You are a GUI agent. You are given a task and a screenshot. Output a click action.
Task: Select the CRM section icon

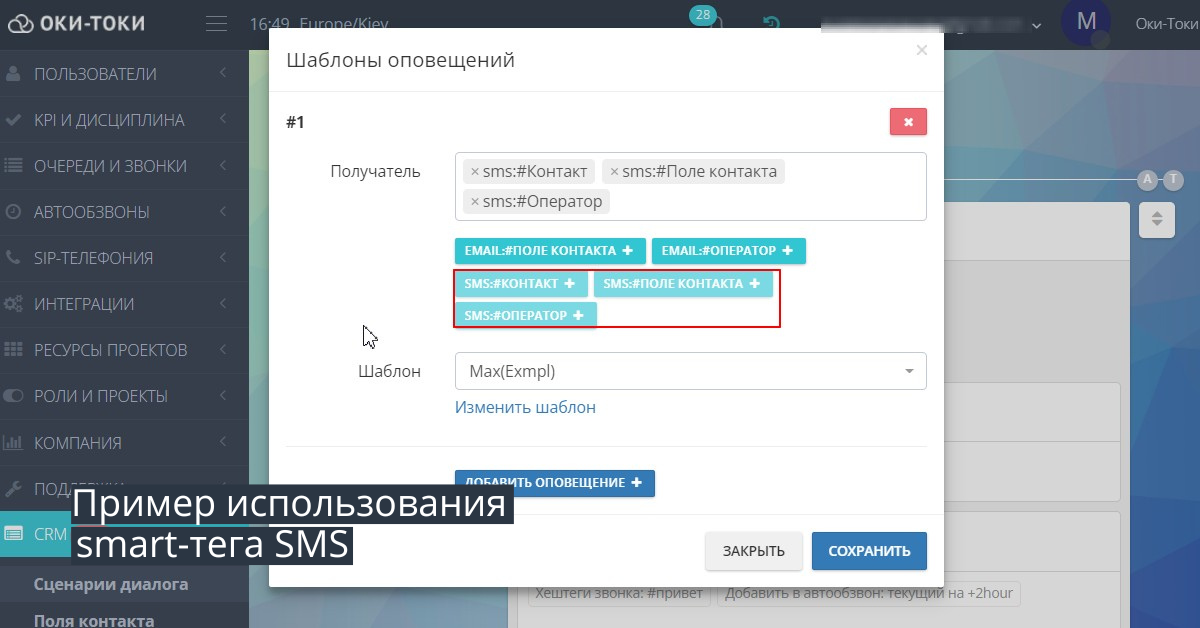[x=14, y=533]
